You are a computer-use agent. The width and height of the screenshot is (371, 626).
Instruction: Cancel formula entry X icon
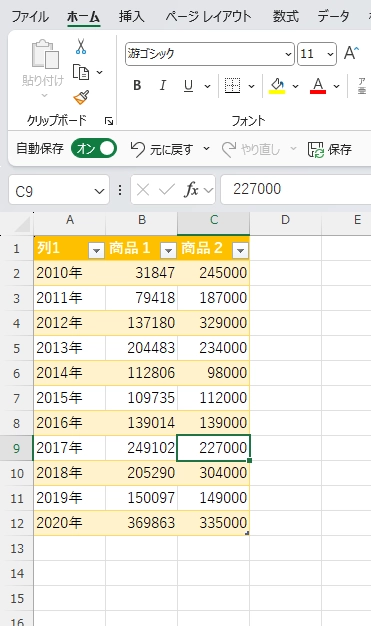(x=143, y=190)
